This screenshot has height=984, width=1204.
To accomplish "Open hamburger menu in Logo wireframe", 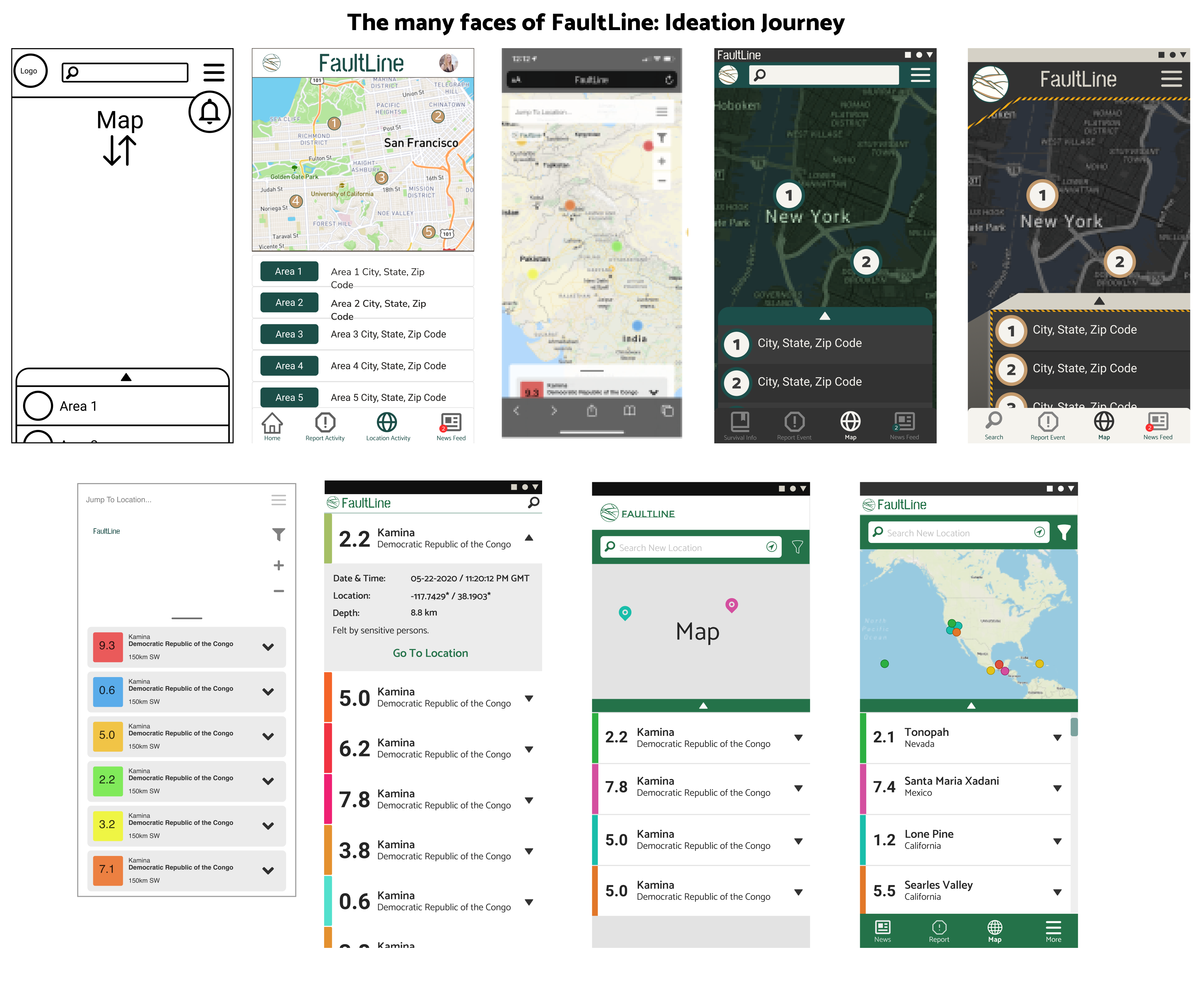I will pos(214,73).
